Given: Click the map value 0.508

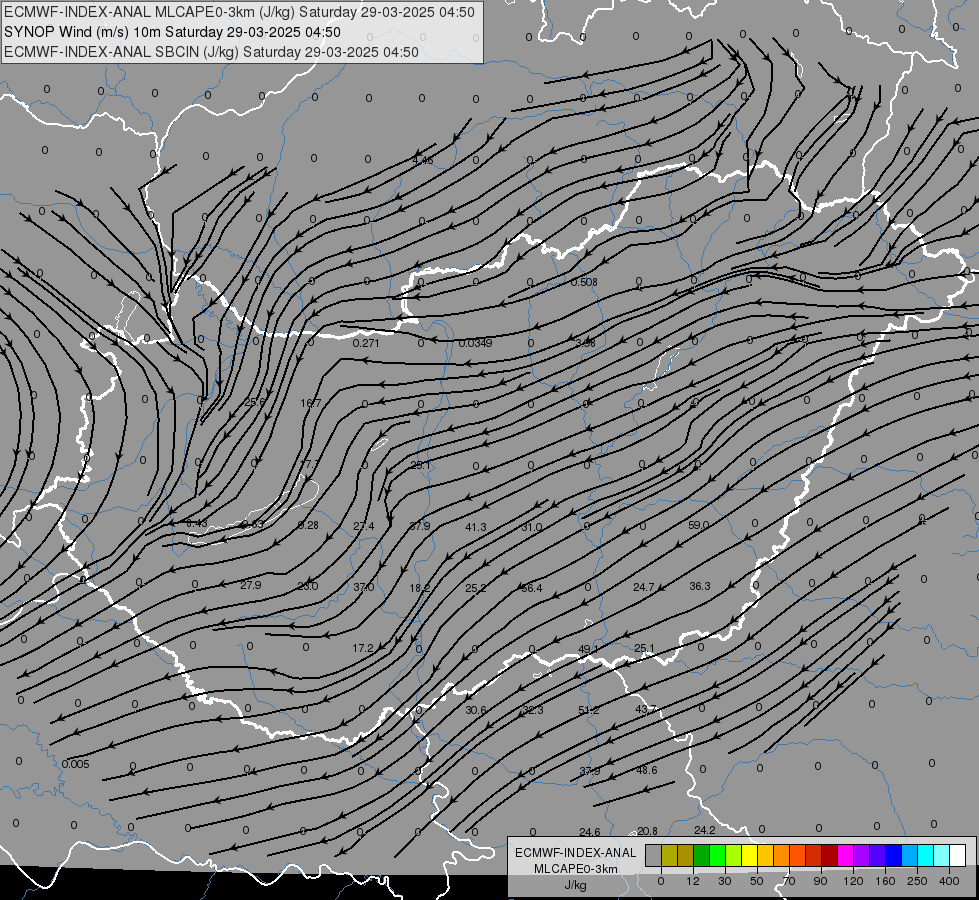Looking at the screenshot, I should pos(584,282).
